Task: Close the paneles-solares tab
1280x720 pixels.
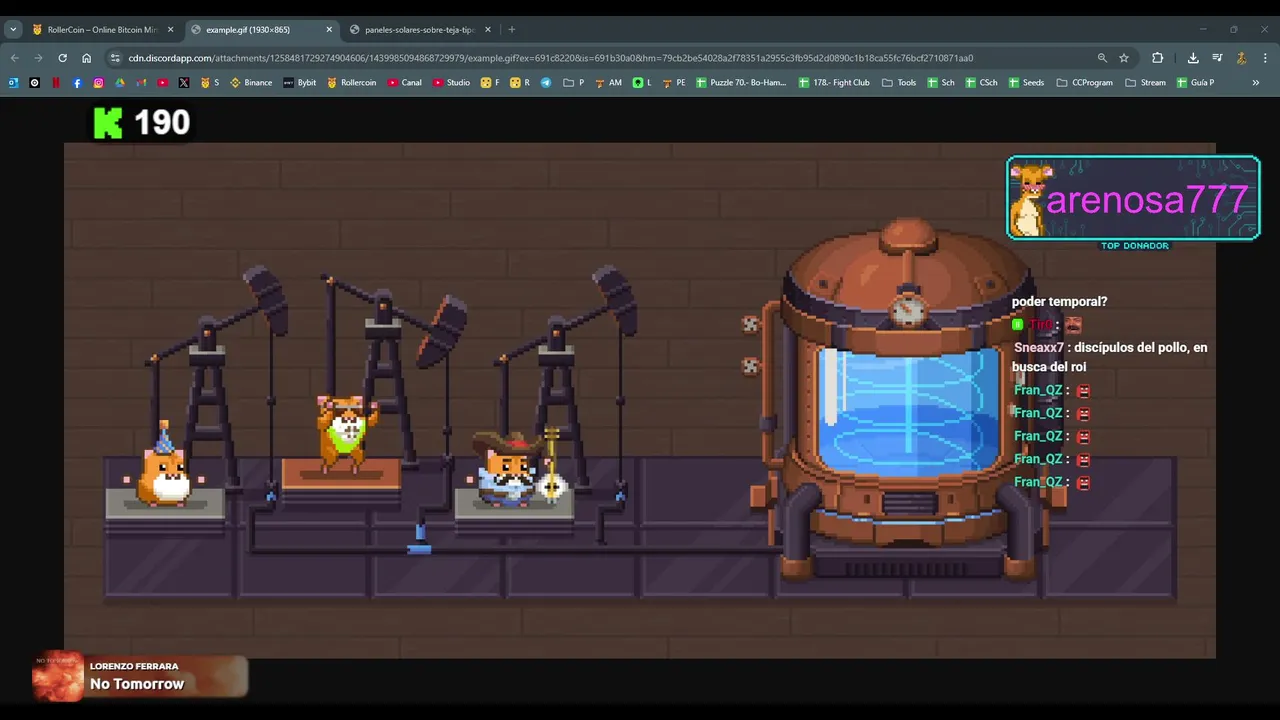Action: click(487, 30)
